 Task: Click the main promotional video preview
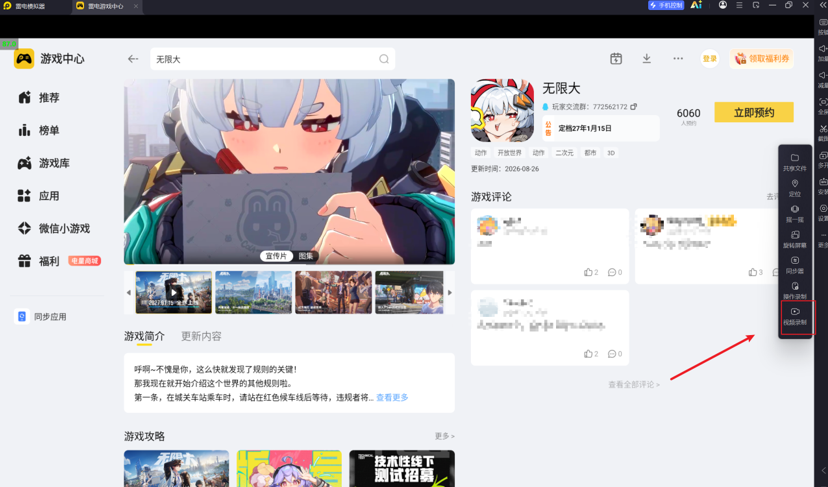(289, 172)
